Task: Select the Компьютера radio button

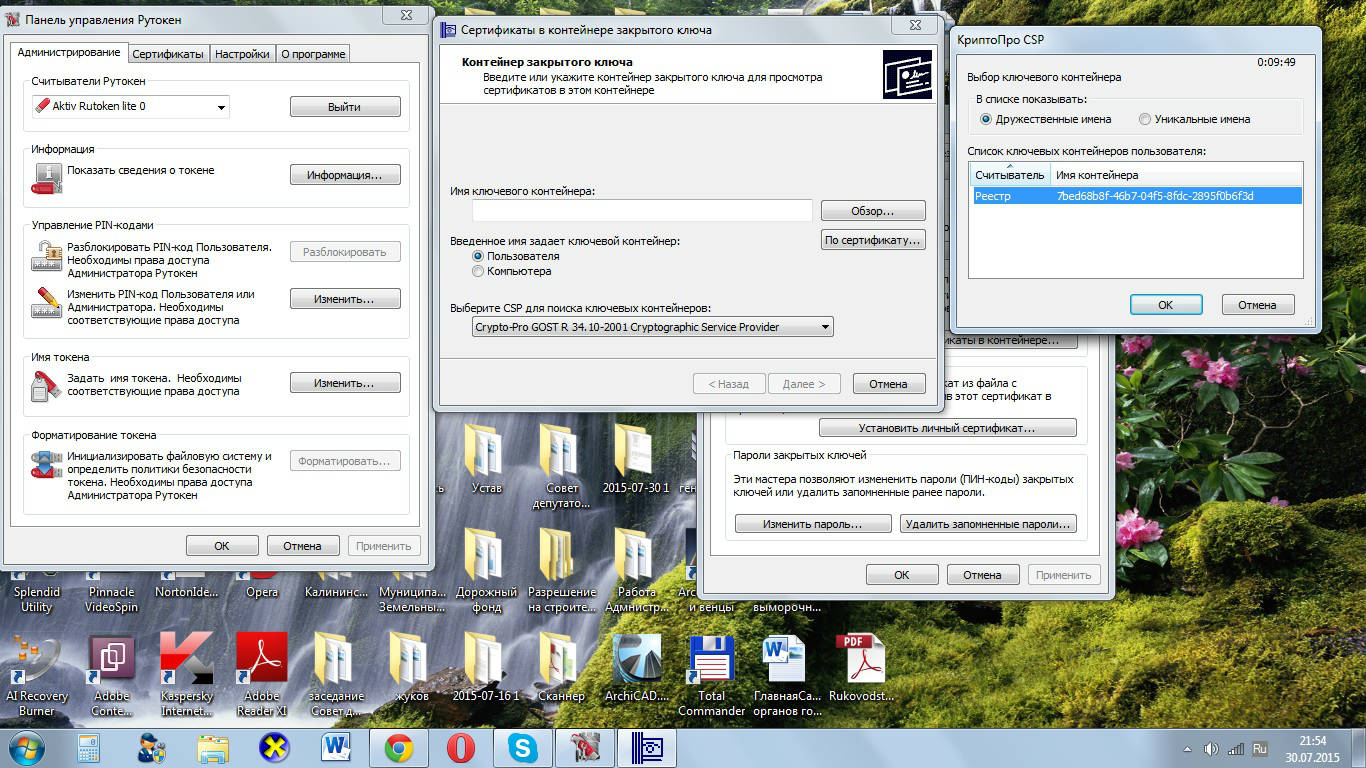Action: (x=478, y=271)
